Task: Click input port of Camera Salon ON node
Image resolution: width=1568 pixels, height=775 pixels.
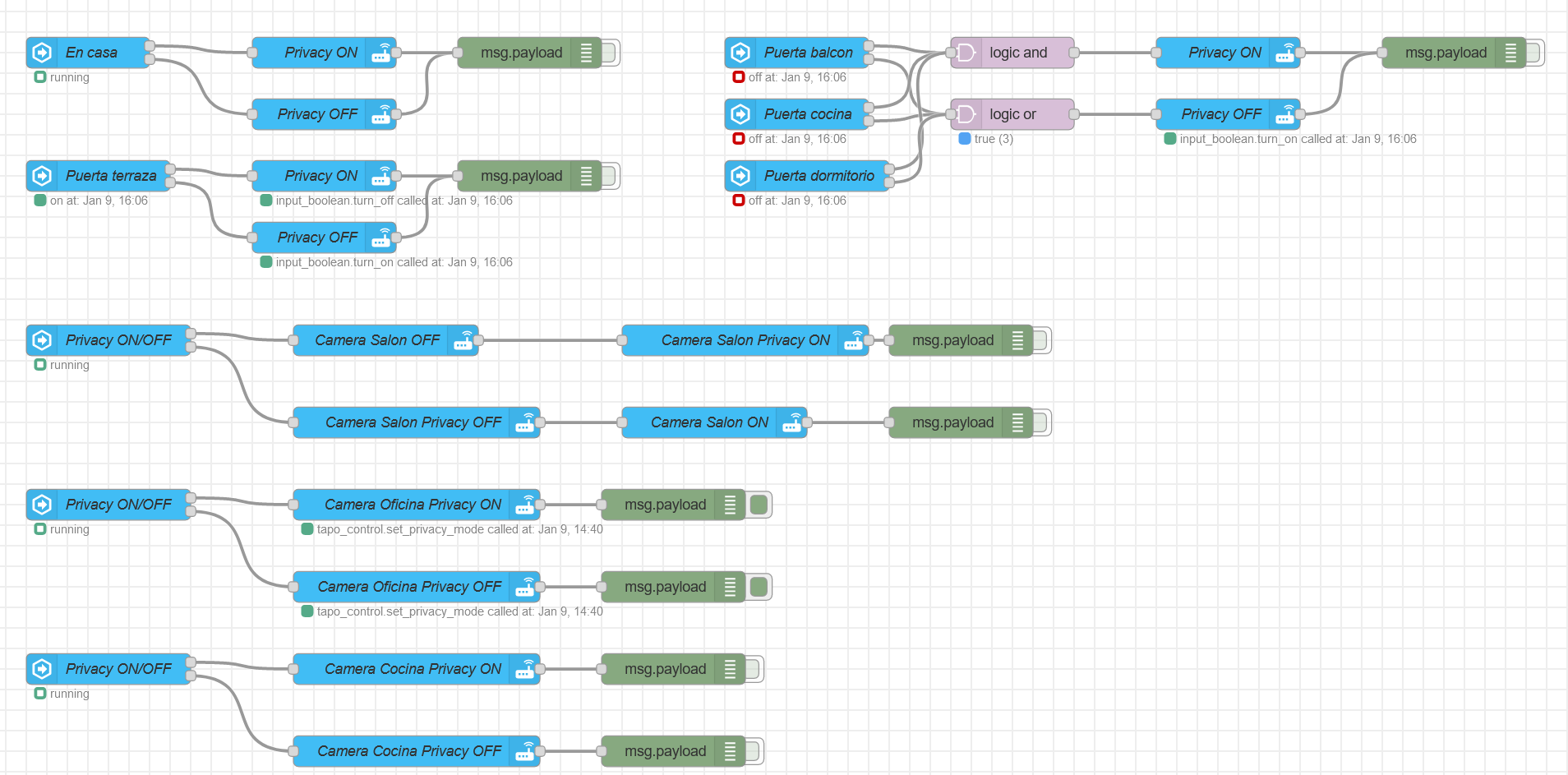Action: pos(622,422)
